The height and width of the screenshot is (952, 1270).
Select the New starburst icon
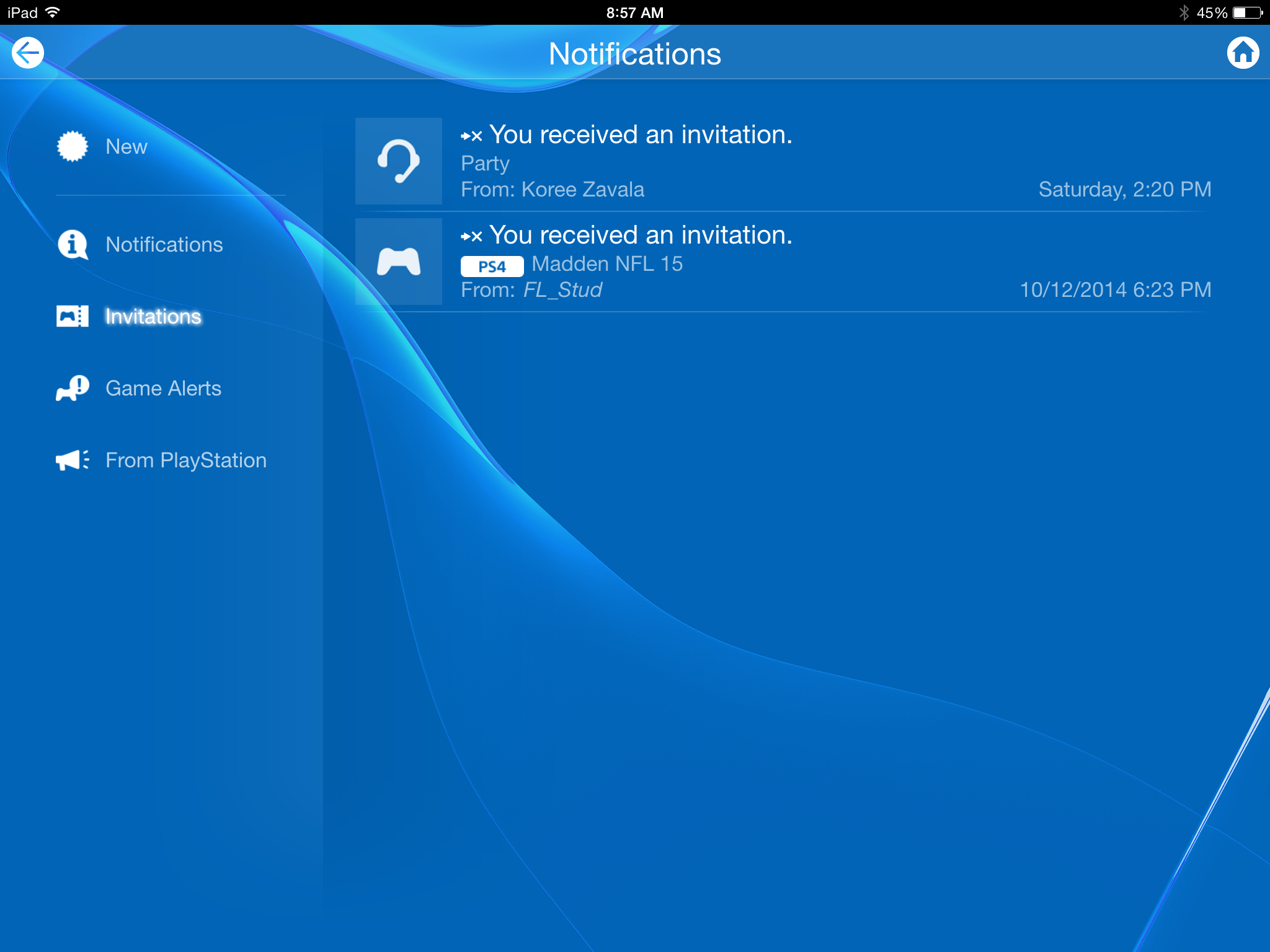click(x=73, y=146)
